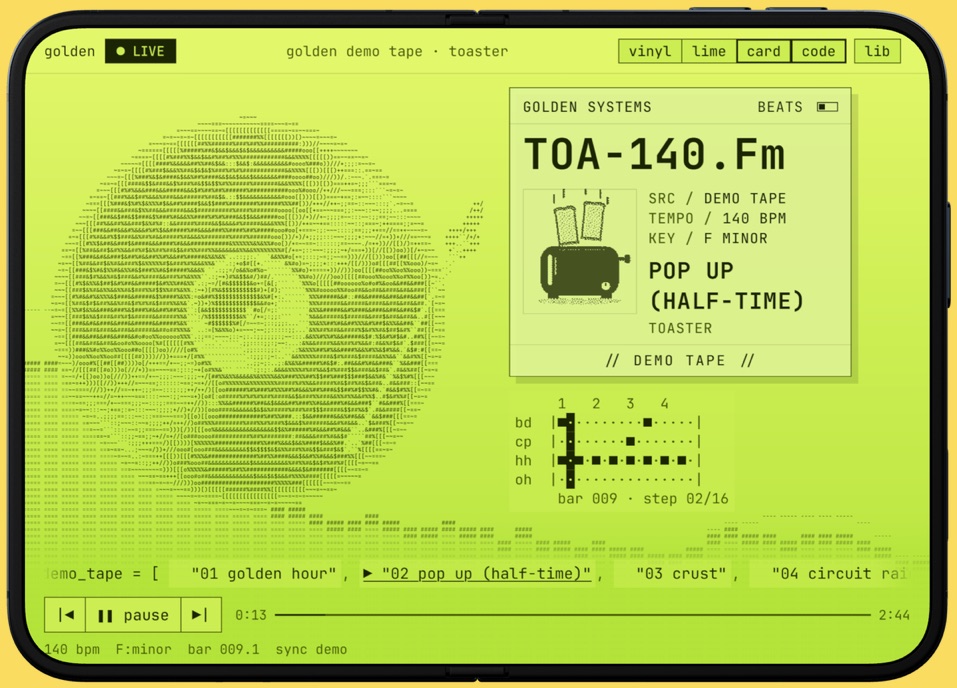
Task: Seek along the playback progress bar
Action: point(572,615)
